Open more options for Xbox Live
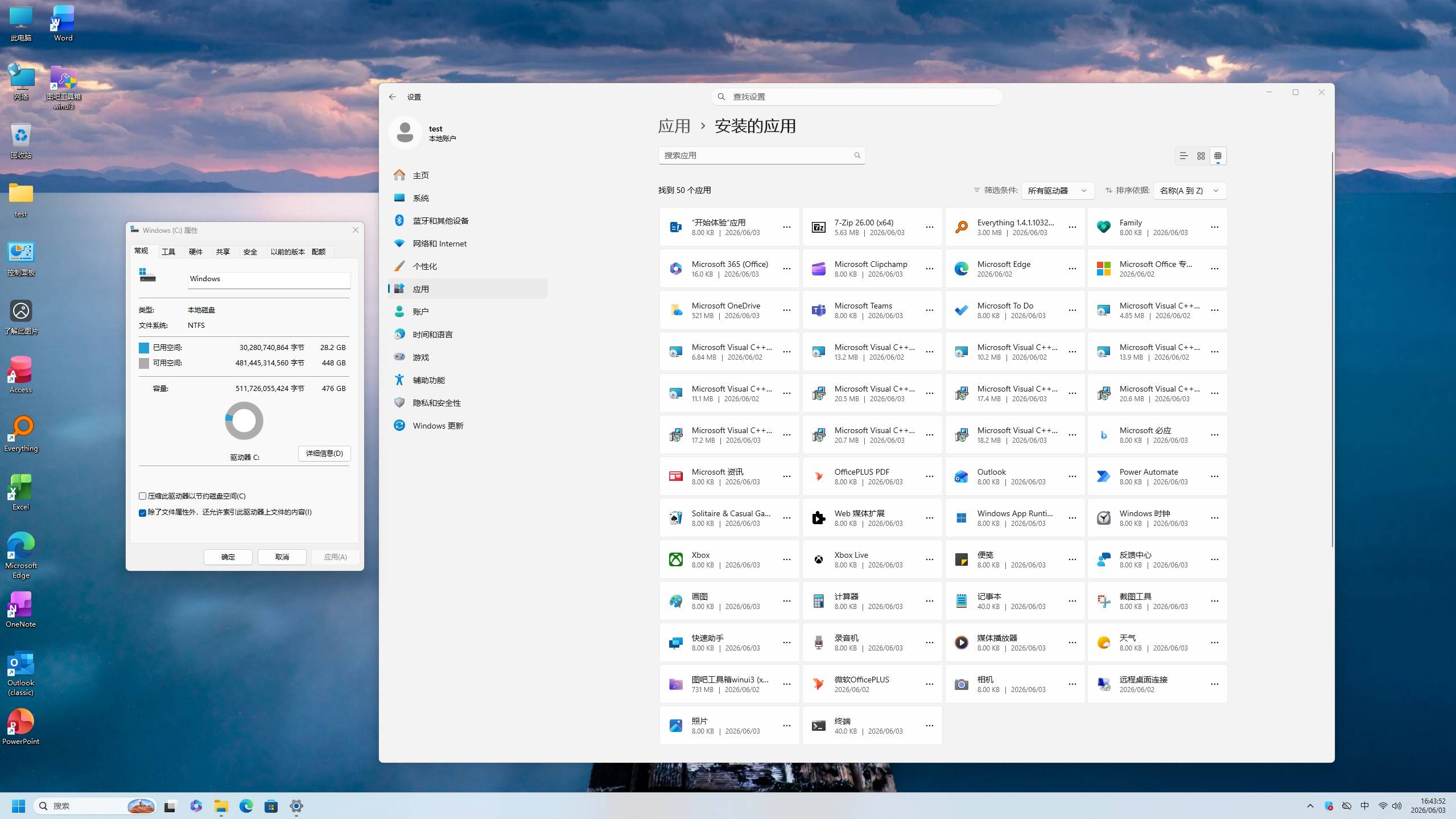1456x819 pixels. (929, 559)
